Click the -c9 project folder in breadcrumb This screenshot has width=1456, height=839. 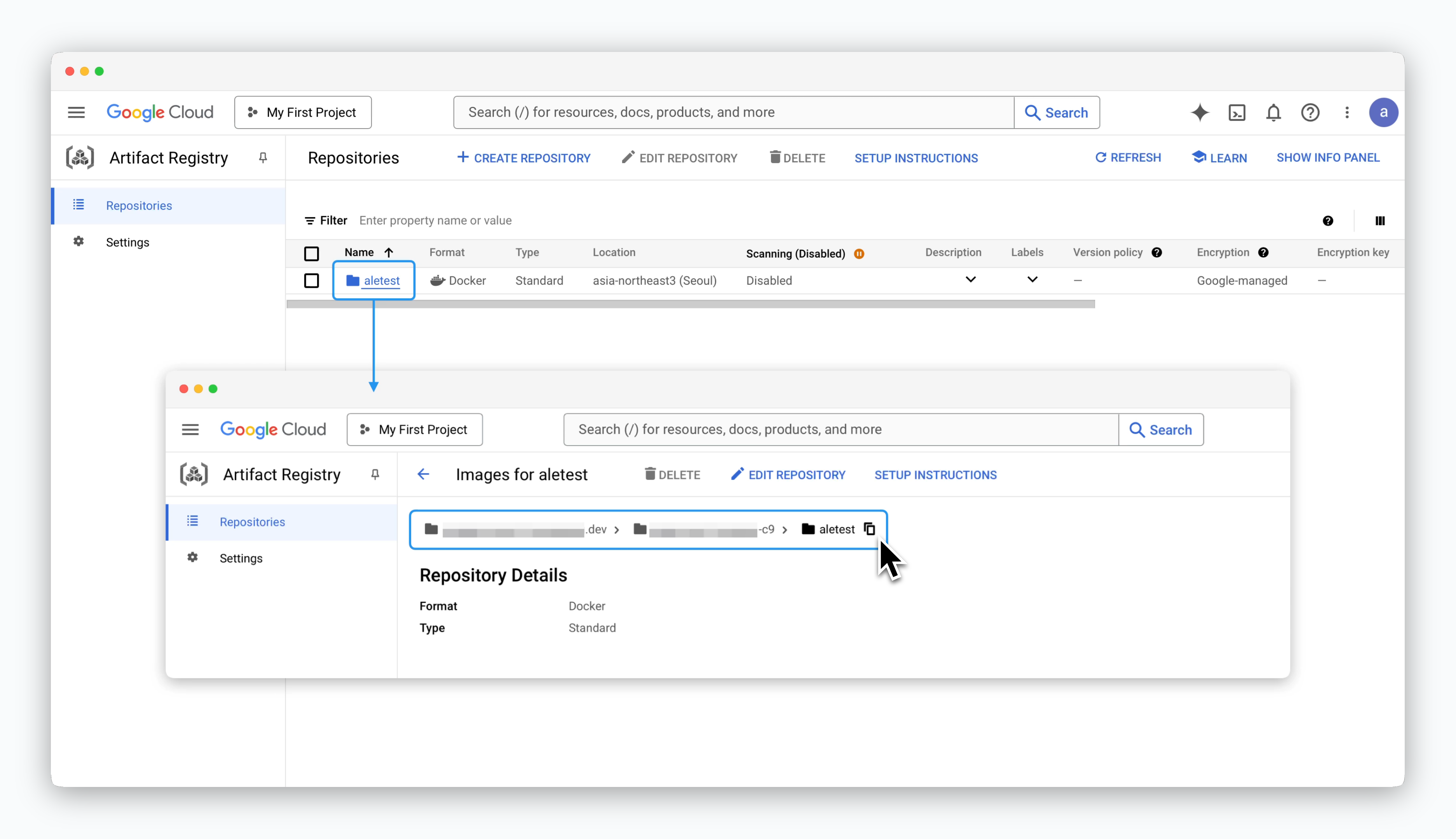pyautogui.click(x=704, y=529)
